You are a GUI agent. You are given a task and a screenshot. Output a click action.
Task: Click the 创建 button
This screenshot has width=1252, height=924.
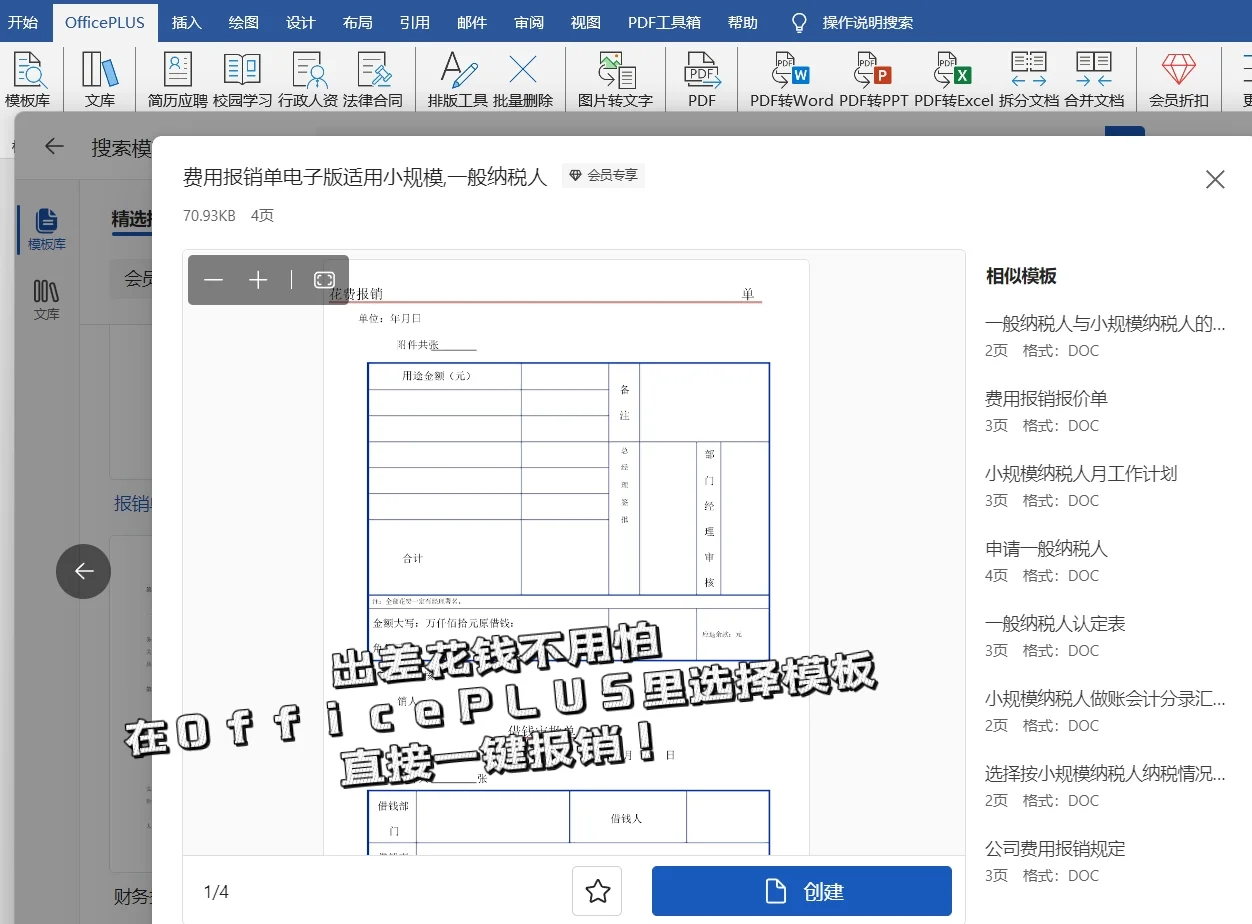coord(802,891)
